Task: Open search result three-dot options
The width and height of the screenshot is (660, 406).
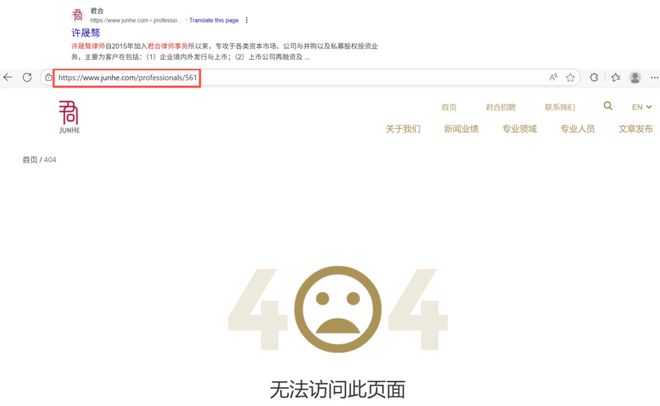Action: pyautogui.click(x=247, y=20)
